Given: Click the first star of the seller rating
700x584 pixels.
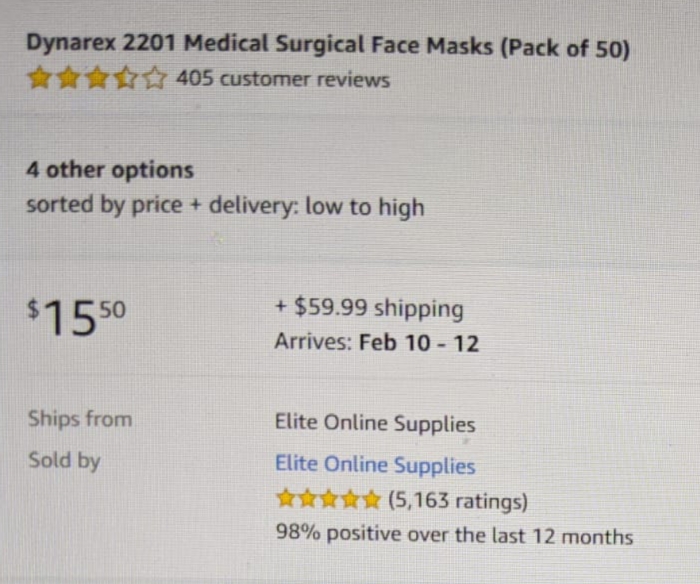Looking at the screenshot, I should coord(287,498).
